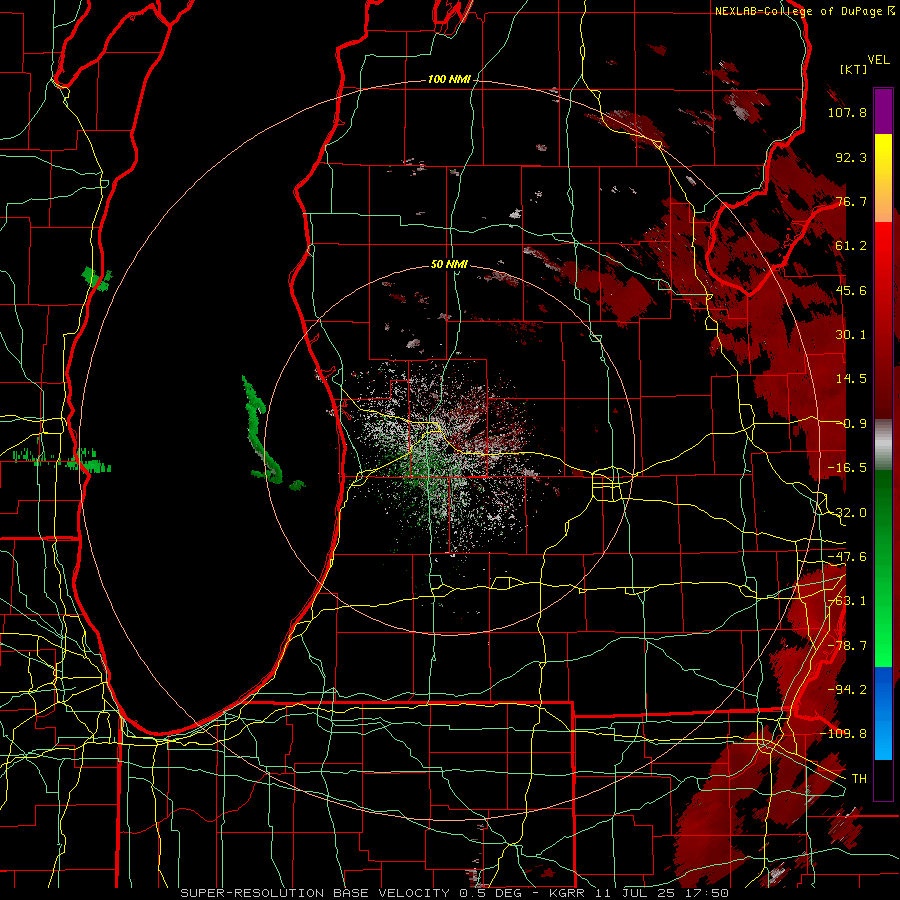Click the 107.8 value on velocity scale

point(847,112)
